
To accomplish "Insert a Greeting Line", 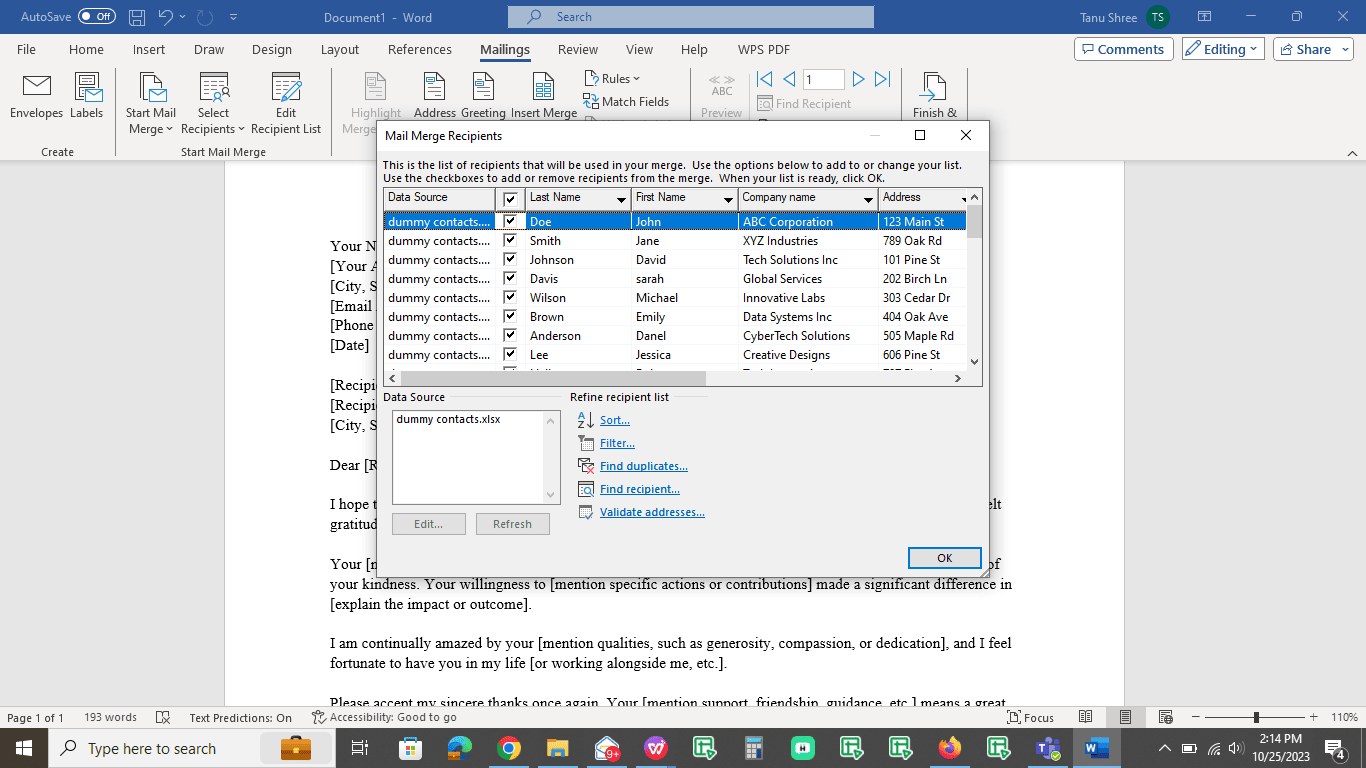I will [484, 95].
